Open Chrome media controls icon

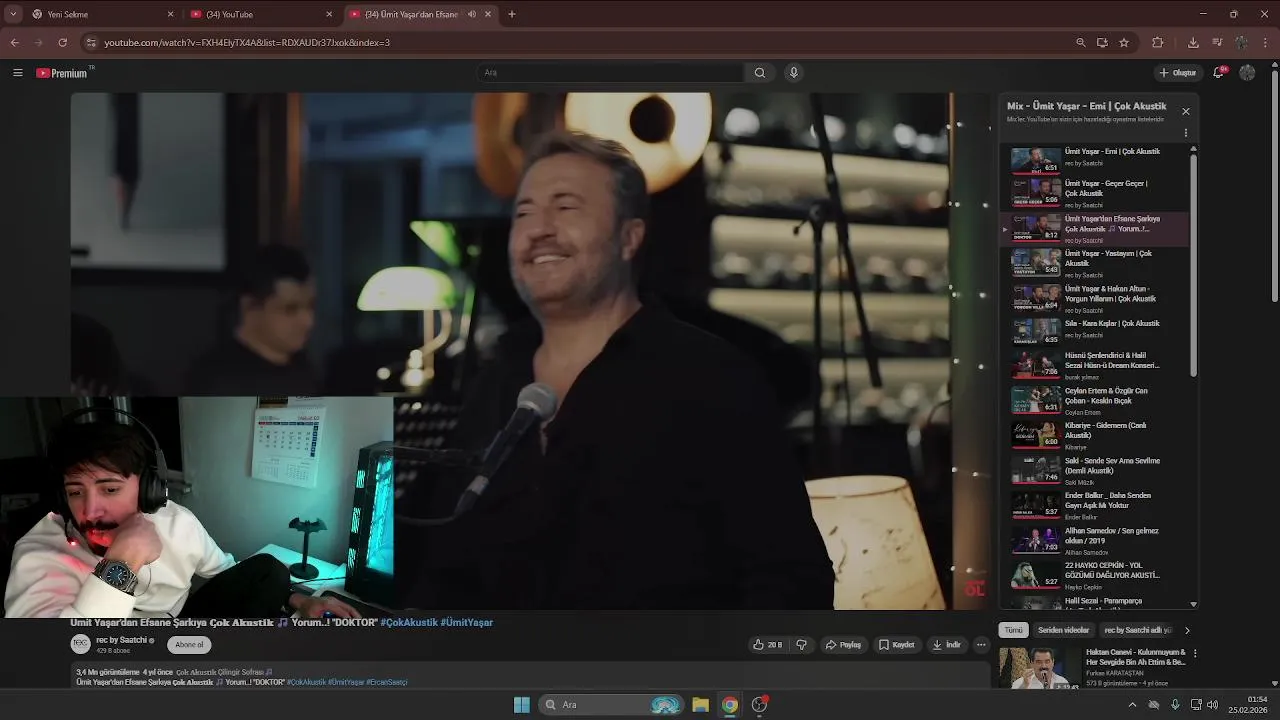[1217, 43]
